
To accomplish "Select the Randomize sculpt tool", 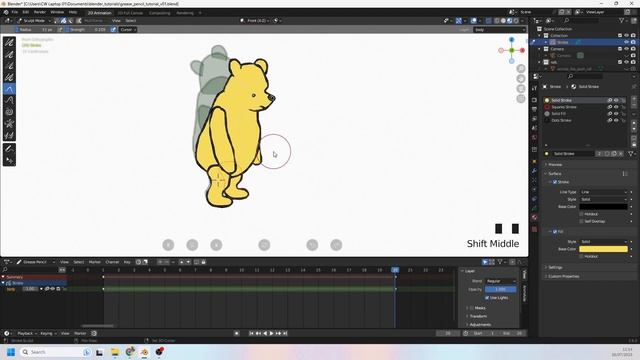I will [9, 77].
